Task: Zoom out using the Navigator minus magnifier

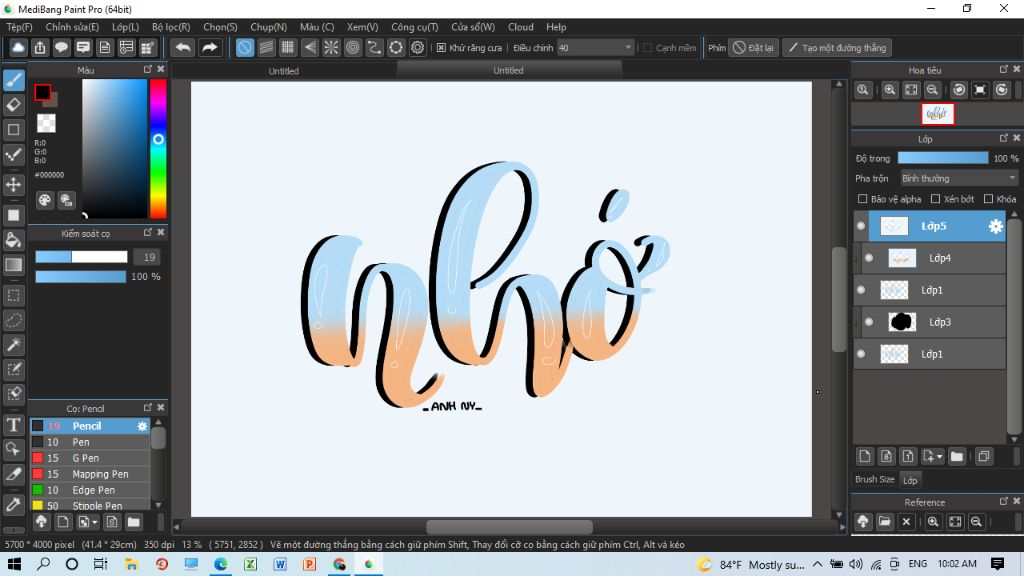Action: pyautogui.click(x=933, y=90)
